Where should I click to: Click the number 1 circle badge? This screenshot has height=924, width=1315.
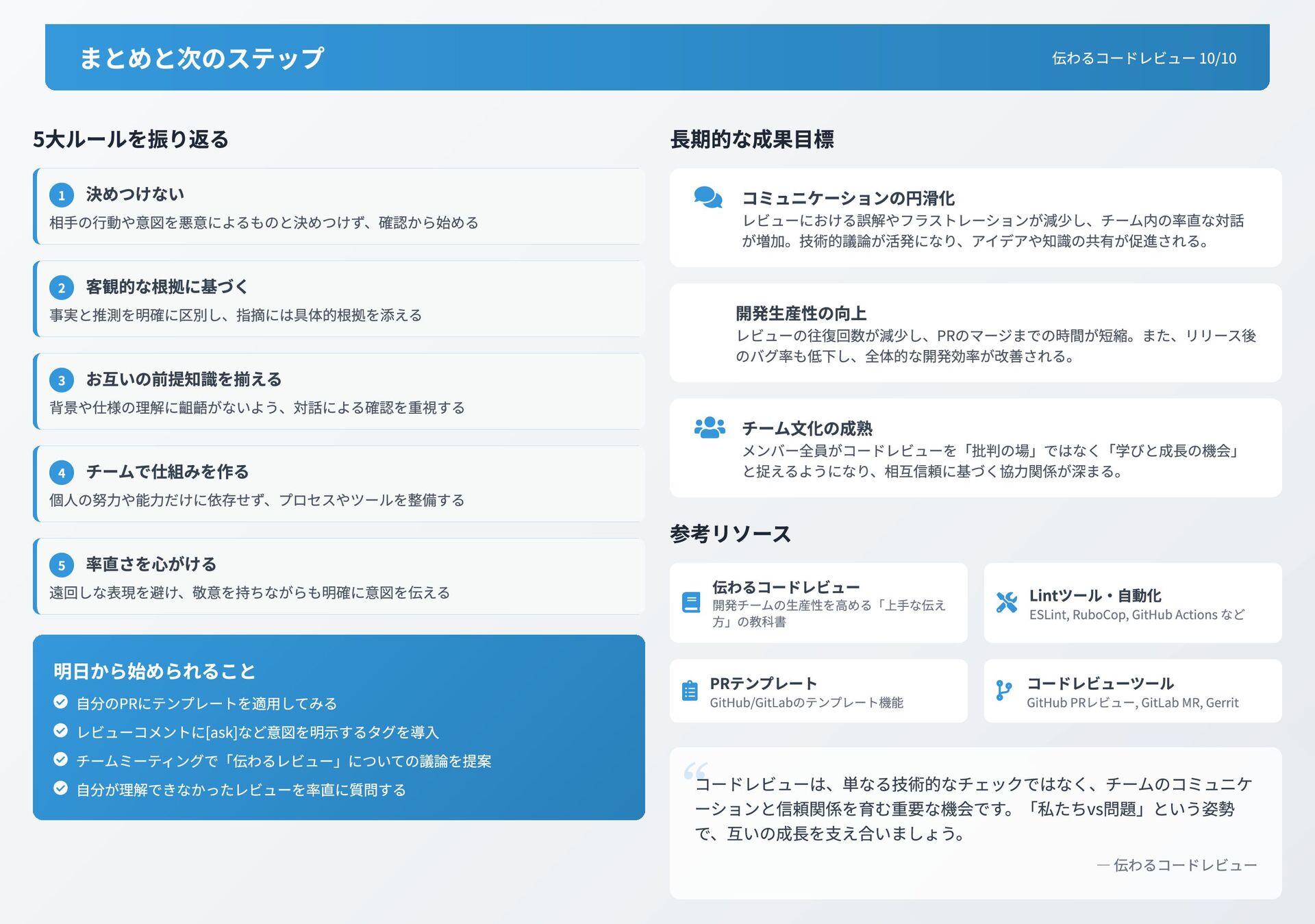[x=62, y=195]
